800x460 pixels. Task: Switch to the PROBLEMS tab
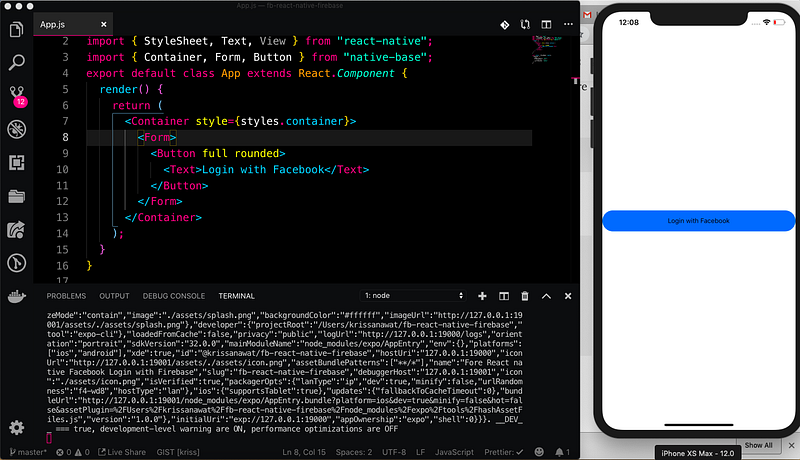66,296
